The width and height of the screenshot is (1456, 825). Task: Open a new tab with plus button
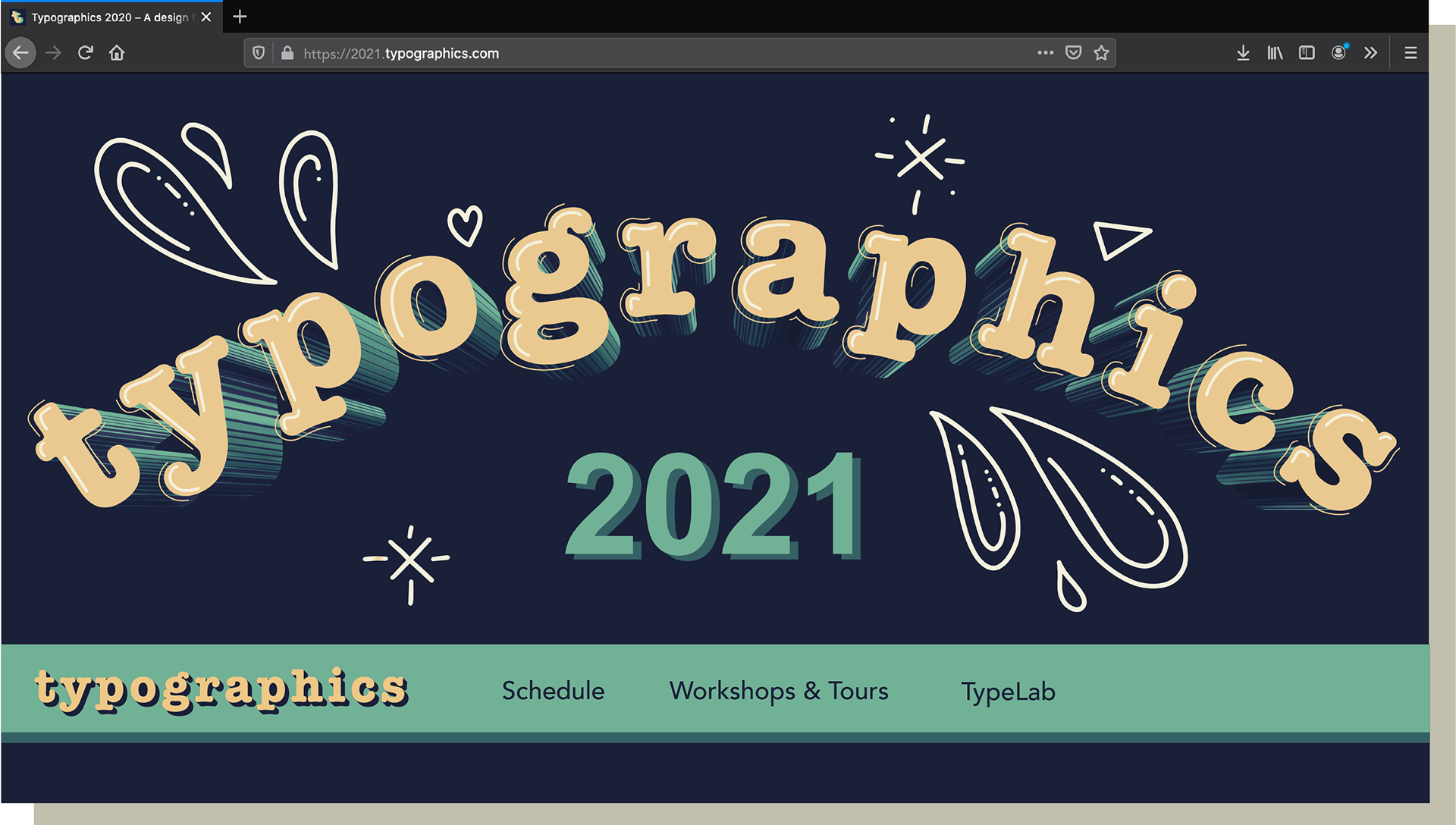click(240, 17)
